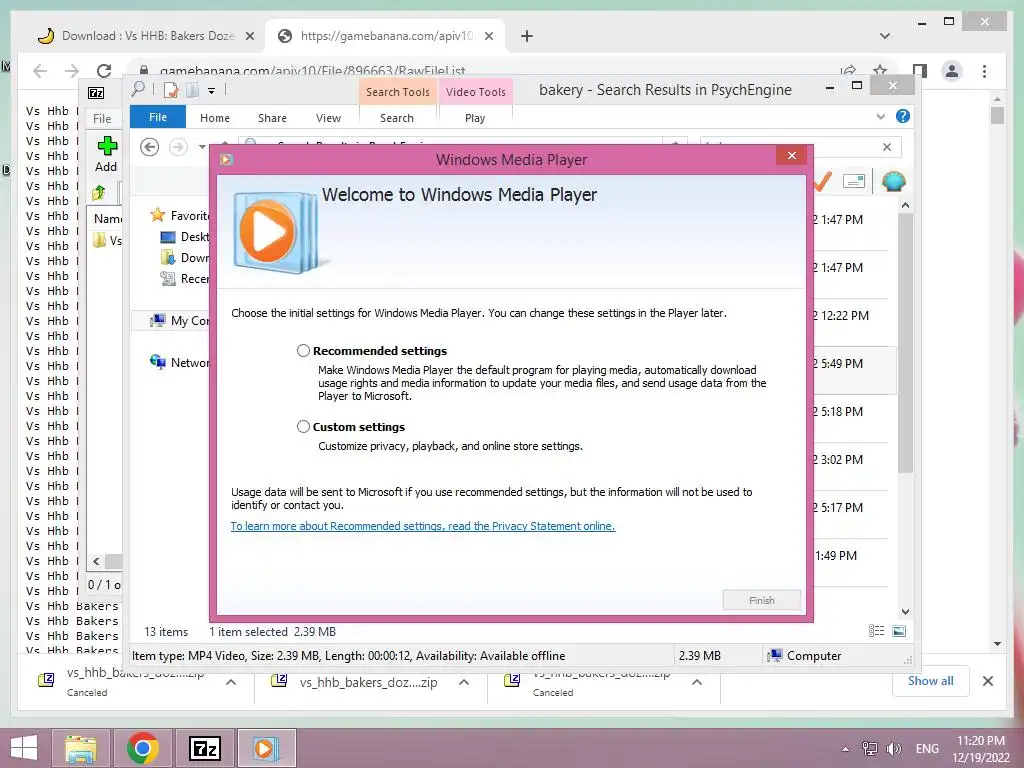Close the Windows Media Player dialog
This screenshot has height=768, width=1024.
tap(792, 155)
